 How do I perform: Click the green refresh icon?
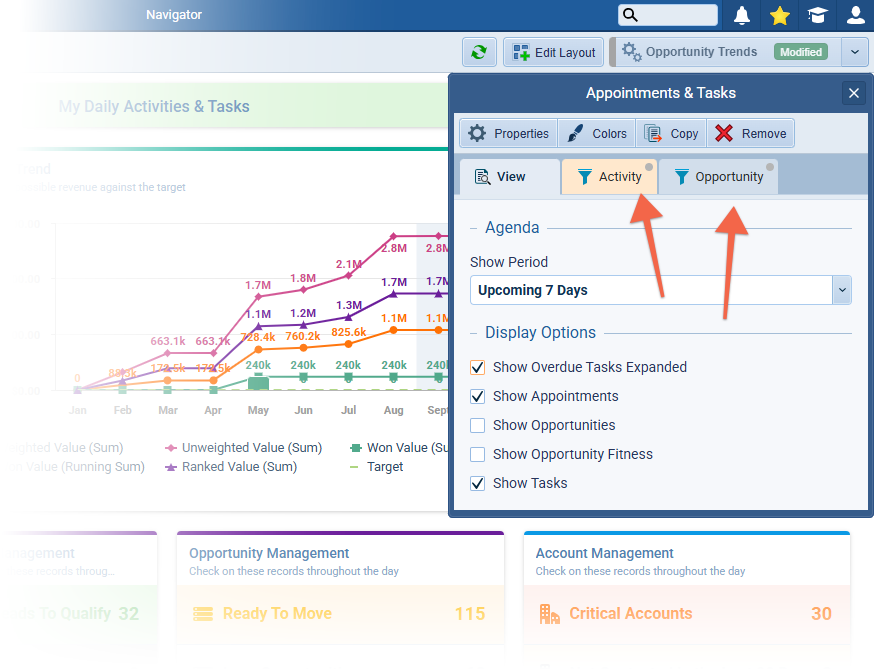click(x=479, y=53)
